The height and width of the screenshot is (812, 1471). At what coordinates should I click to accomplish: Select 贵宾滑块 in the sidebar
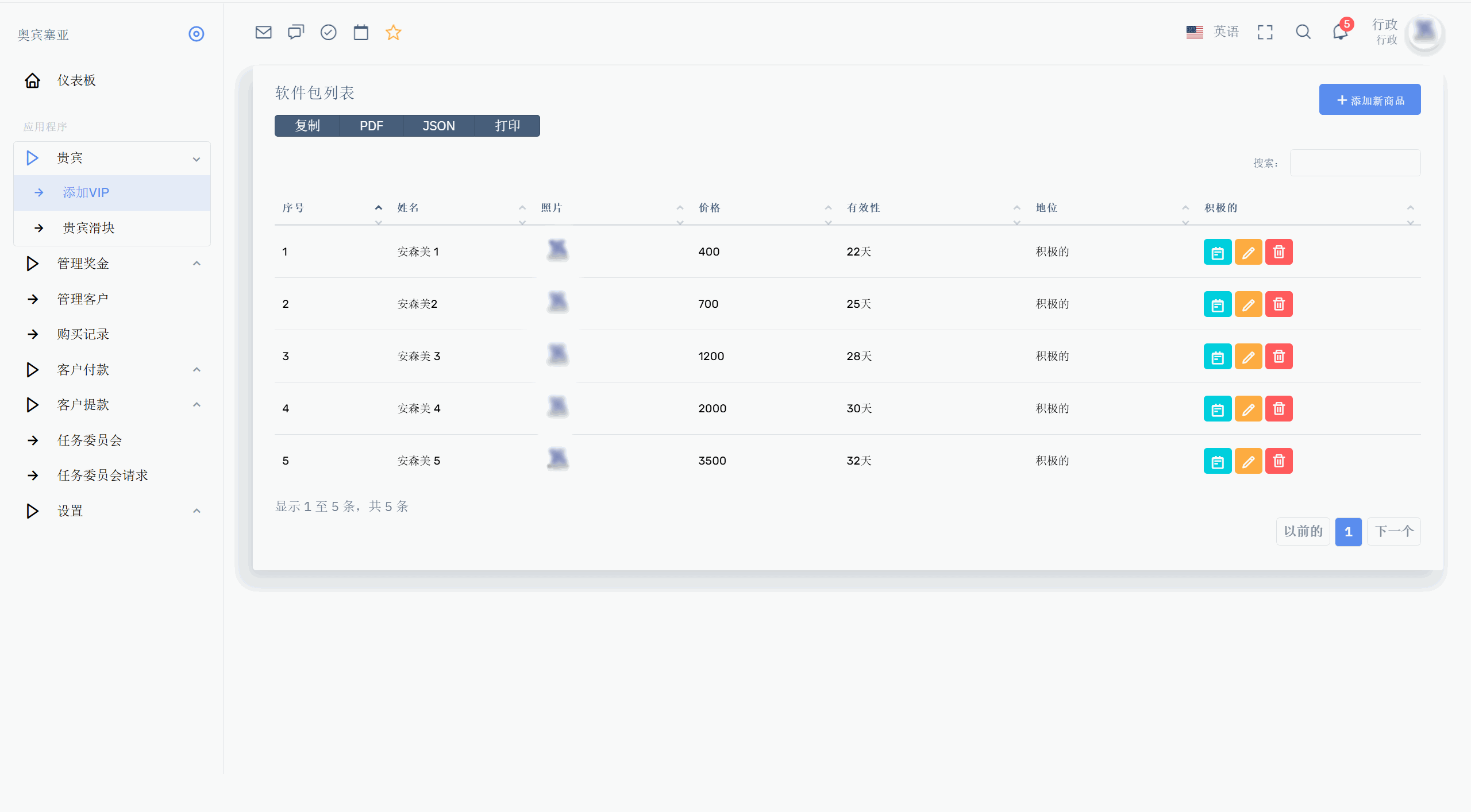click(x=88, y=228)
